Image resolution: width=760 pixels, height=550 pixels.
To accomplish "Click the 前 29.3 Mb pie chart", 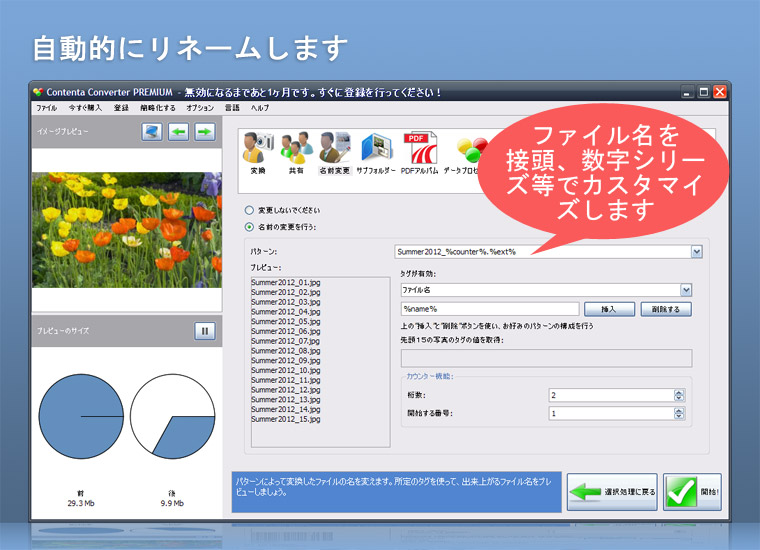I will (x=81, y=416).
